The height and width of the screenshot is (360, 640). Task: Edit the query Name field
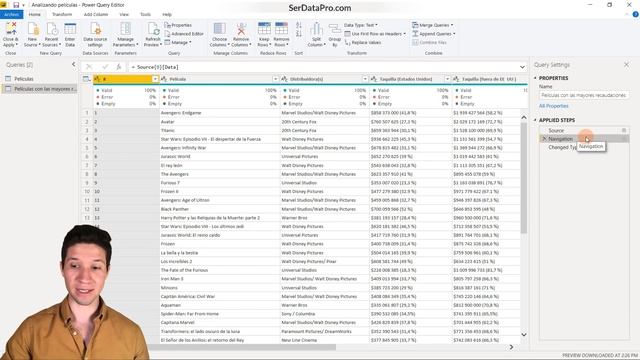tap(584, 95)
